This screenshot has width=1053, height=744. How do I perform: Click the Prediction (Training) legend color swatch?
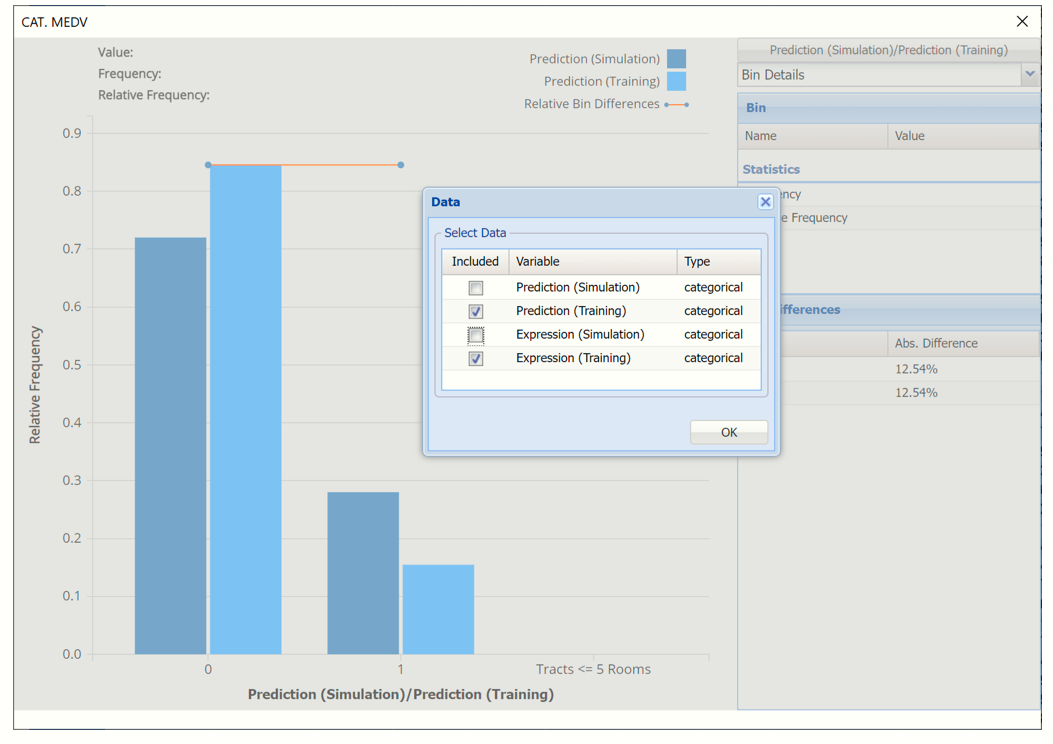pos(677,82)
